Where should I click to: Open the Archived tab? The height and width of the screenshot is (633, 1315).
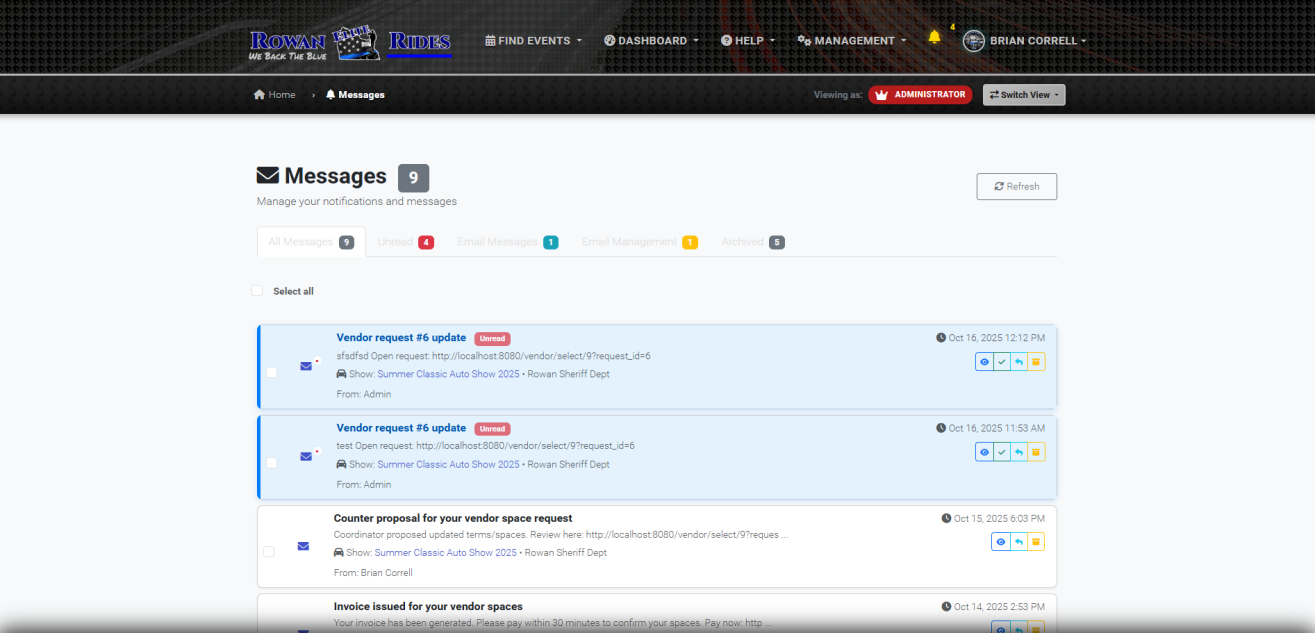coord(752,242)
